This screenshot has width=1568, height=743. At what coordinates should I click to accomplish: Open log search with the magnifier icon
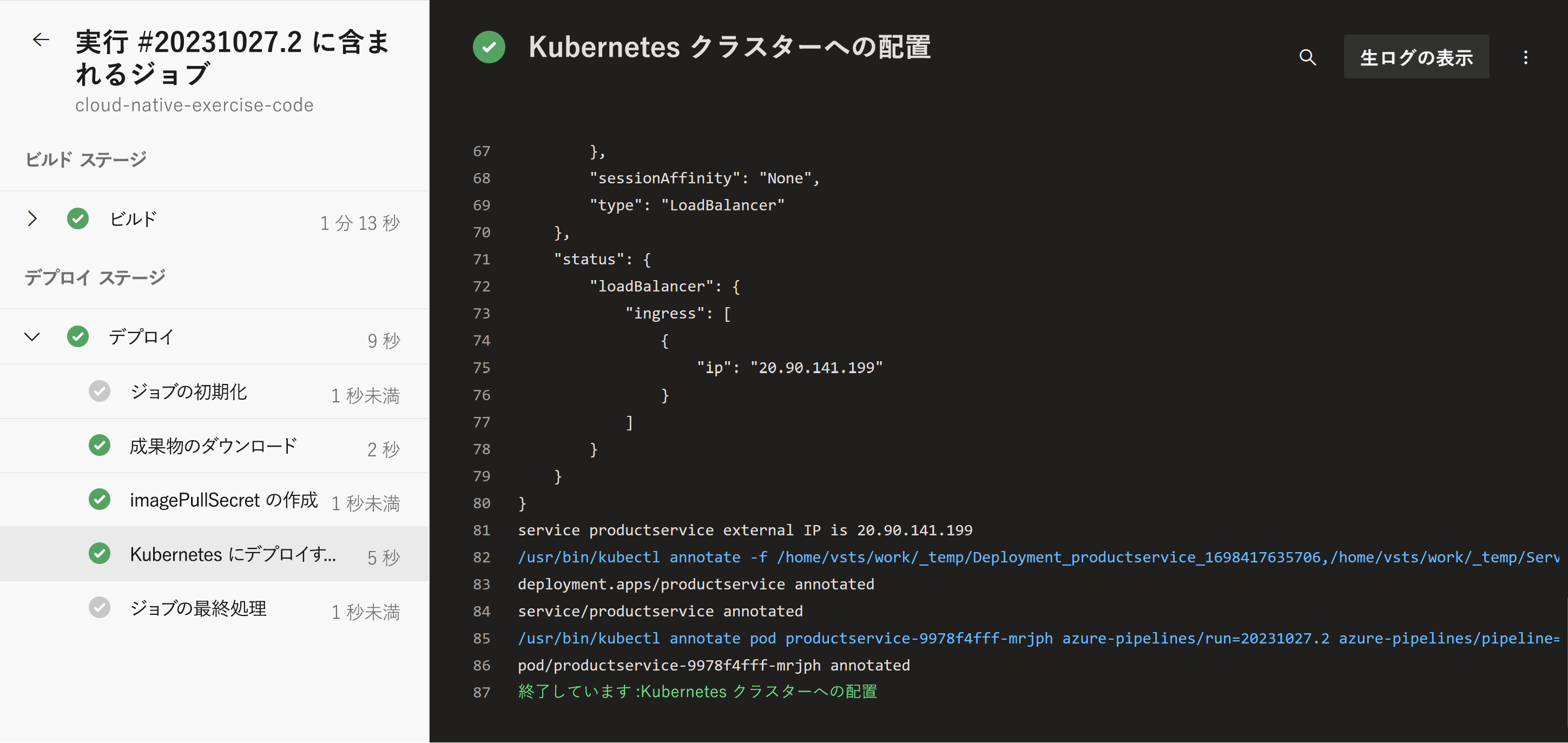click(1307, 57)
